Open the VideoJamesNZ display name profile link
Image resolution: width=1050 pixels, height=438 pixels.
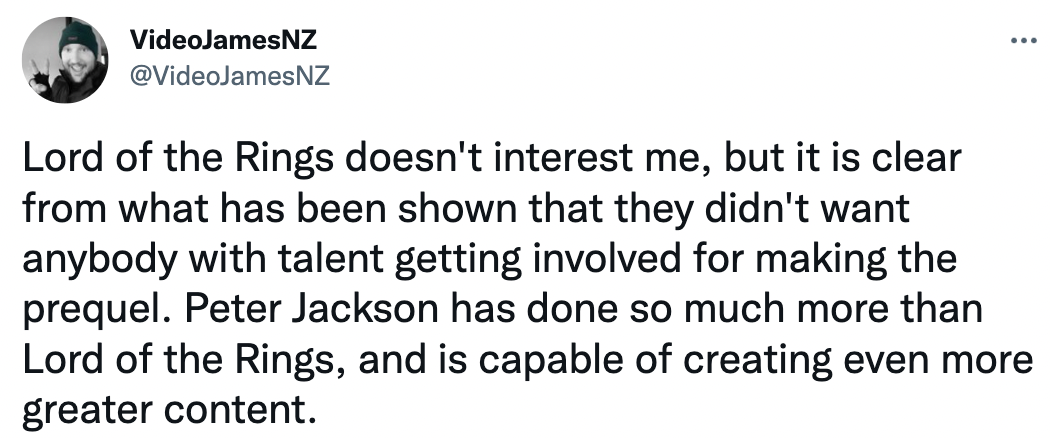(223, 40)
